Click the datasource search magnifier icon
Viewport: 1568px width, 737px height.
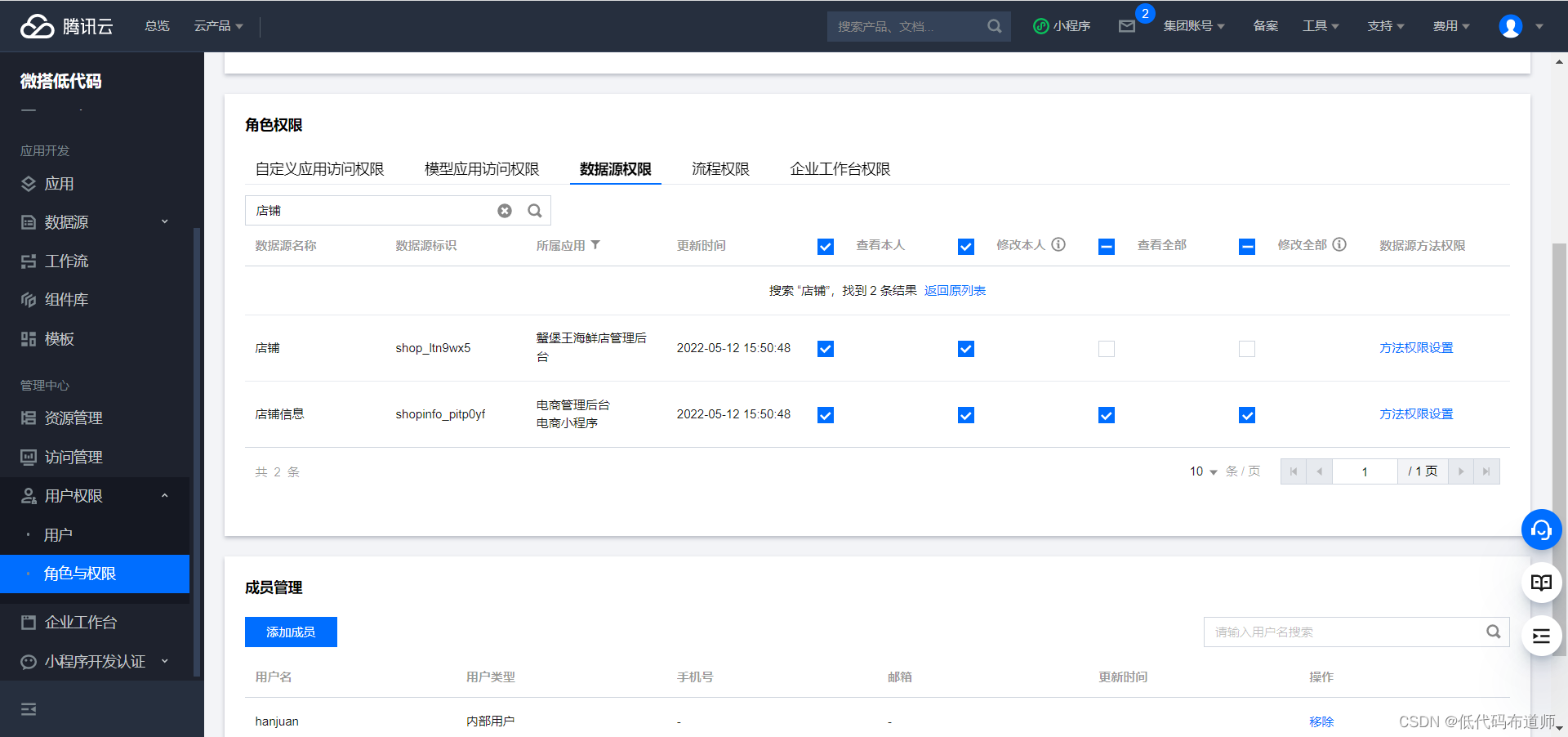pos(535,211)
